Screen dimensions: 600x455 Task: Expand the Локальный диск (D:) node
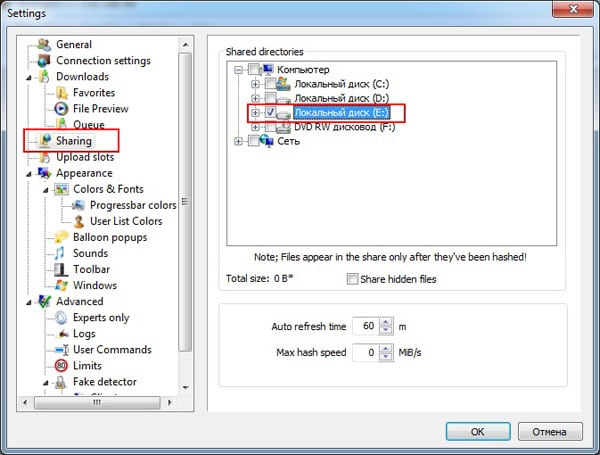coord(255,99)
